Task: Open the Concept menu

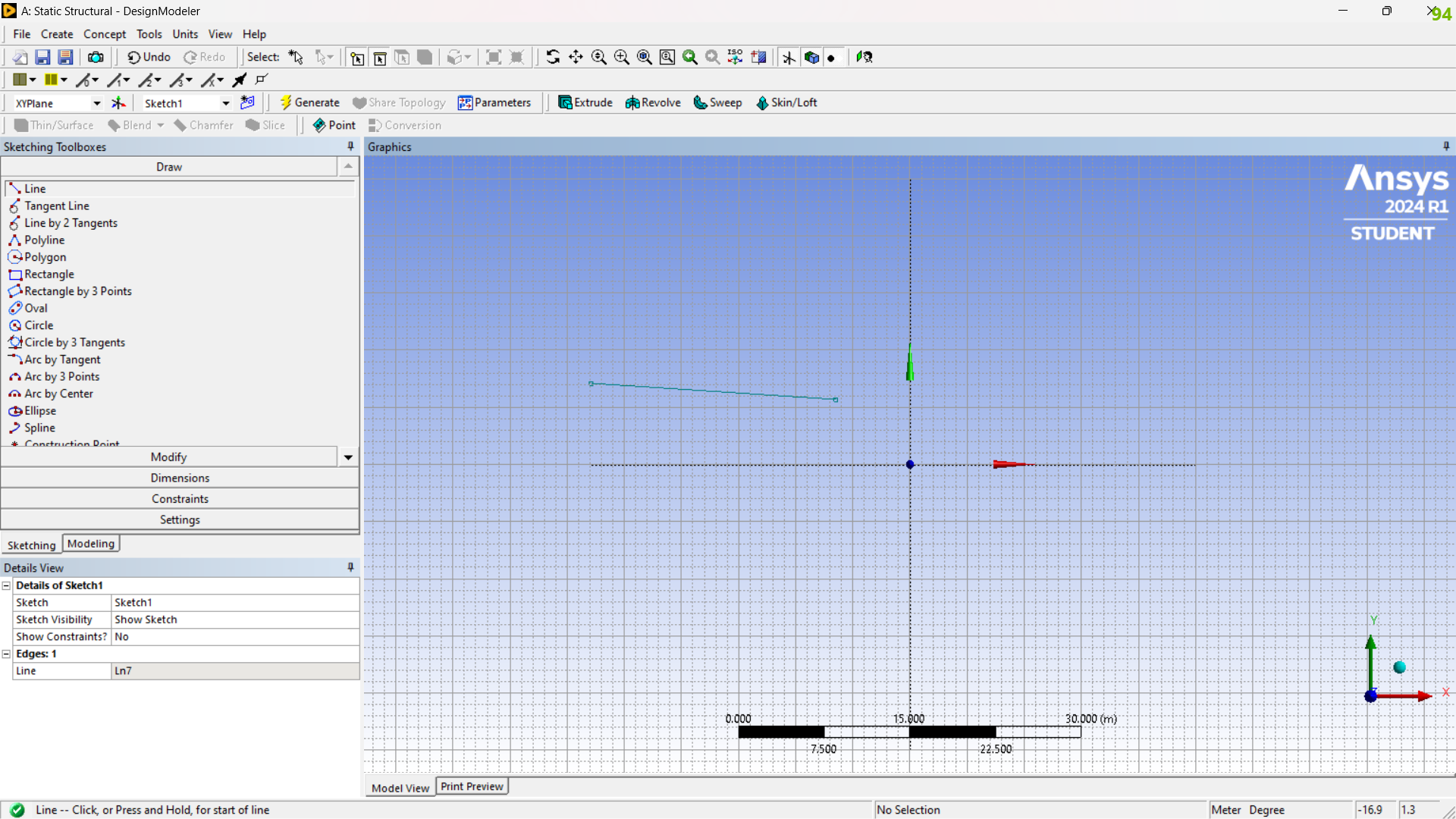Action: (x=105, y=34)
